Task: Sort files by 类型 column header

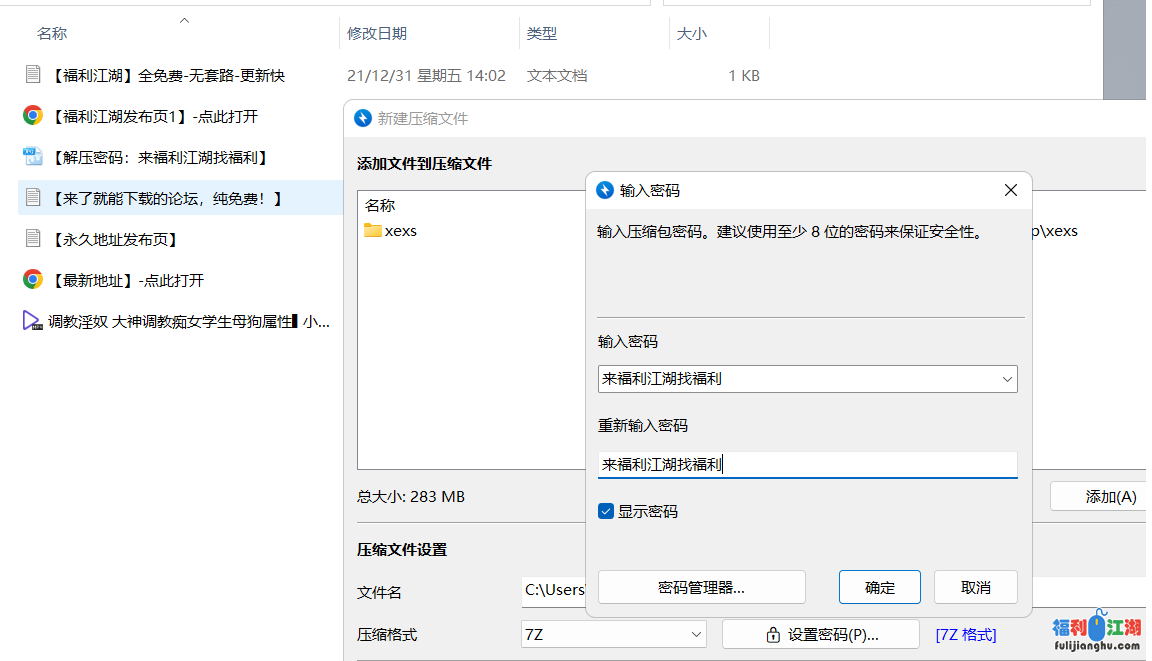Action: coord(542,34)
